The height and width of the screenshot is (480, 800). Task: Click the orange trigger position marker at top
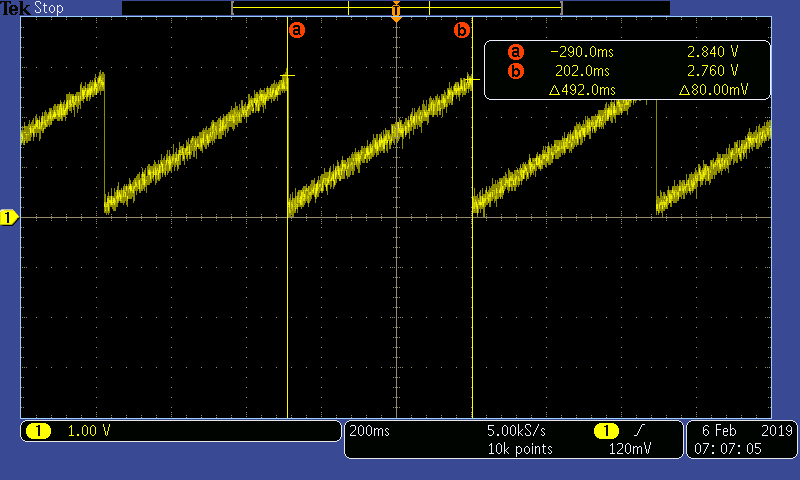397,15
